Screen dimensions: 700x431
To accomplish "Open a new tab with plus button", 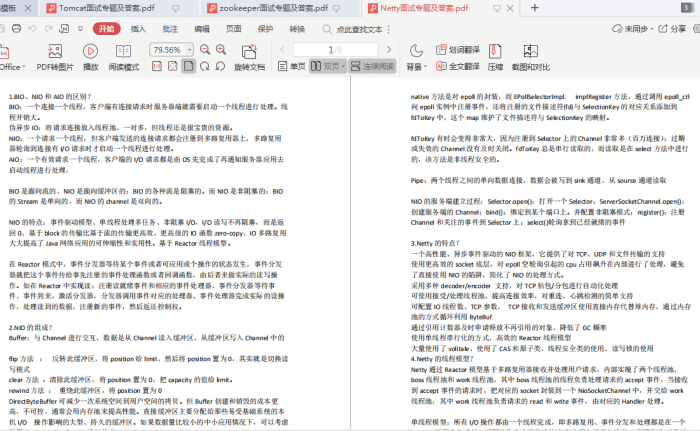I will (x=534, y=8).
